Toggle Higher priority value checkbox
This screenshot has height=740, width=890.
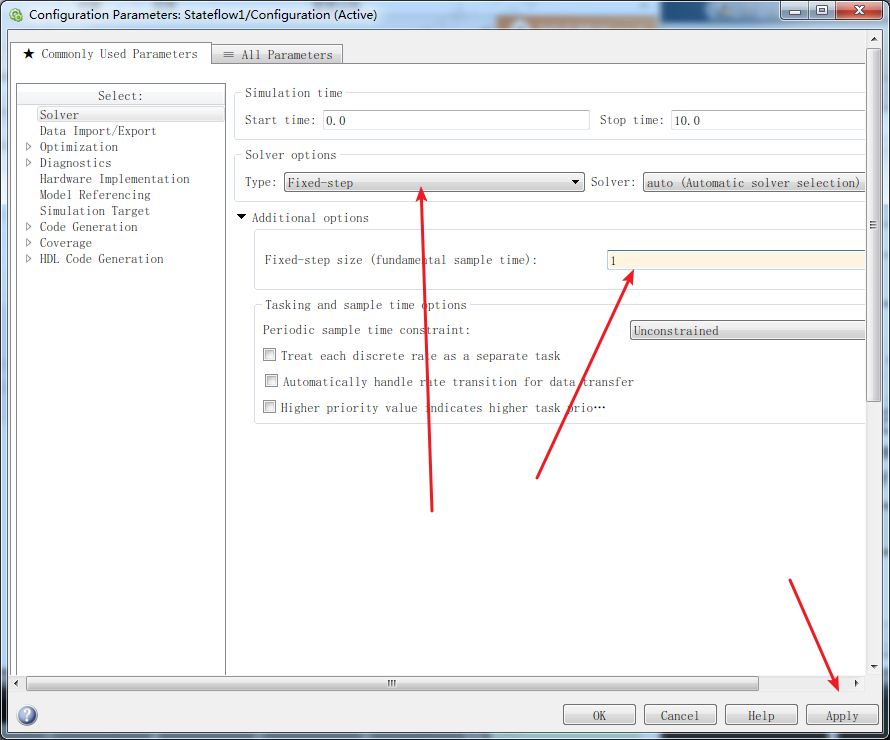tap(270, 407)
